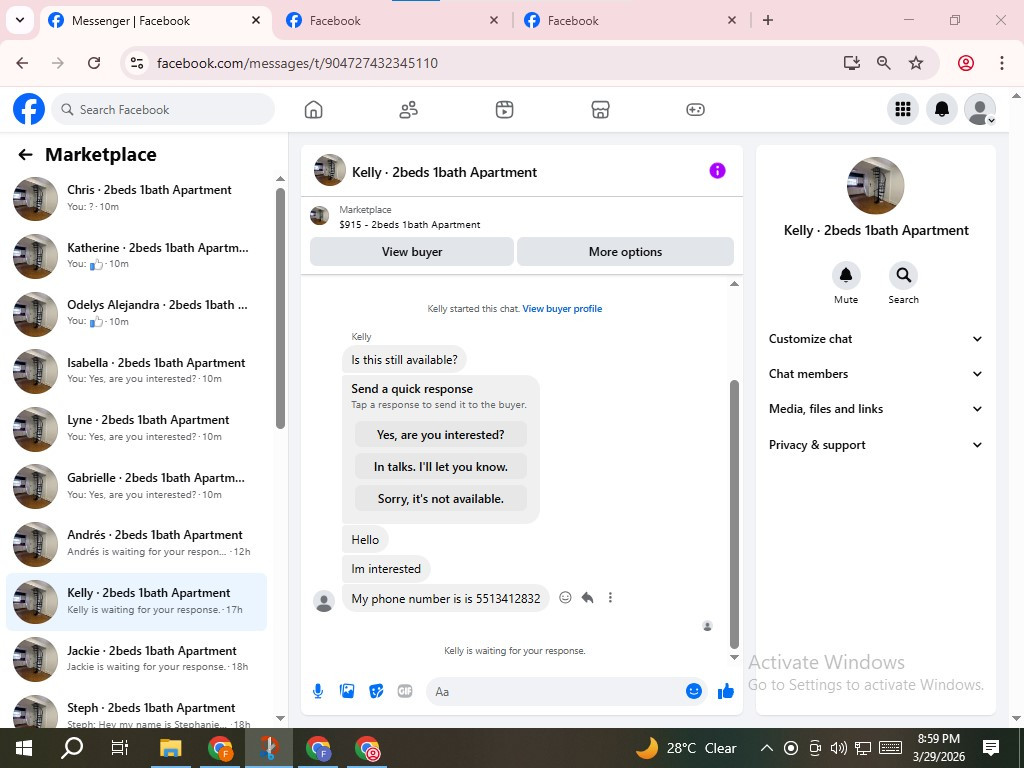Open more options for phone number message
Viewport: 1024px width, 768px height.
tap(610, 598)
